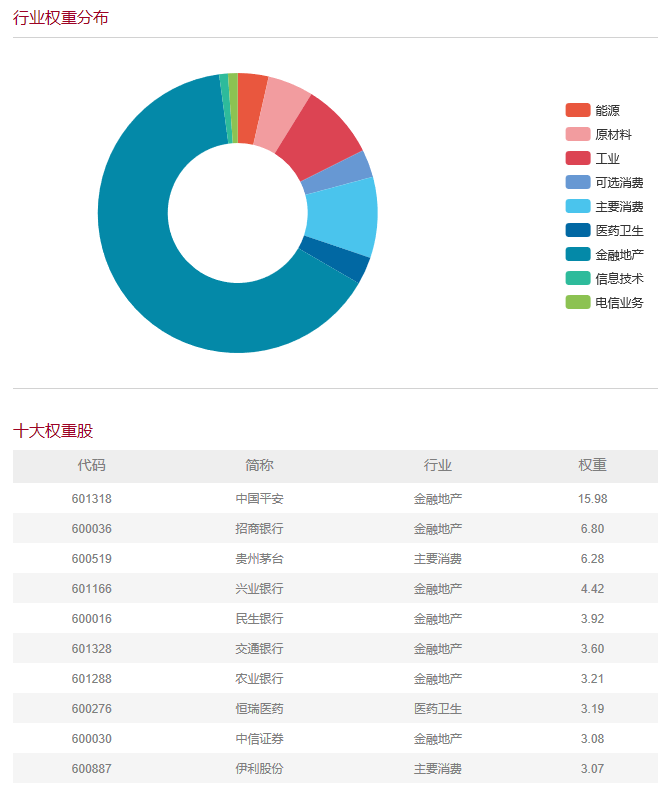Toggle the 主要消费 legend label
This screenshot has height=796, width=672.
(x=619, y=206)
